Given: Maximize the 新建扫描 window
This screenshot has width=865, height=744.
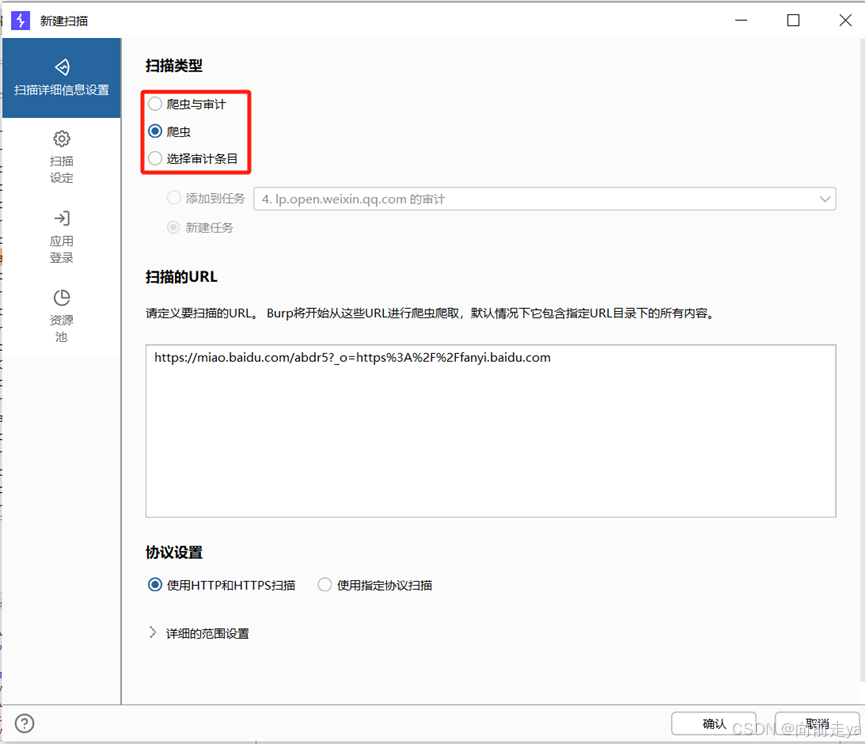Looking at the screenshot, I should tap(793, 20).
